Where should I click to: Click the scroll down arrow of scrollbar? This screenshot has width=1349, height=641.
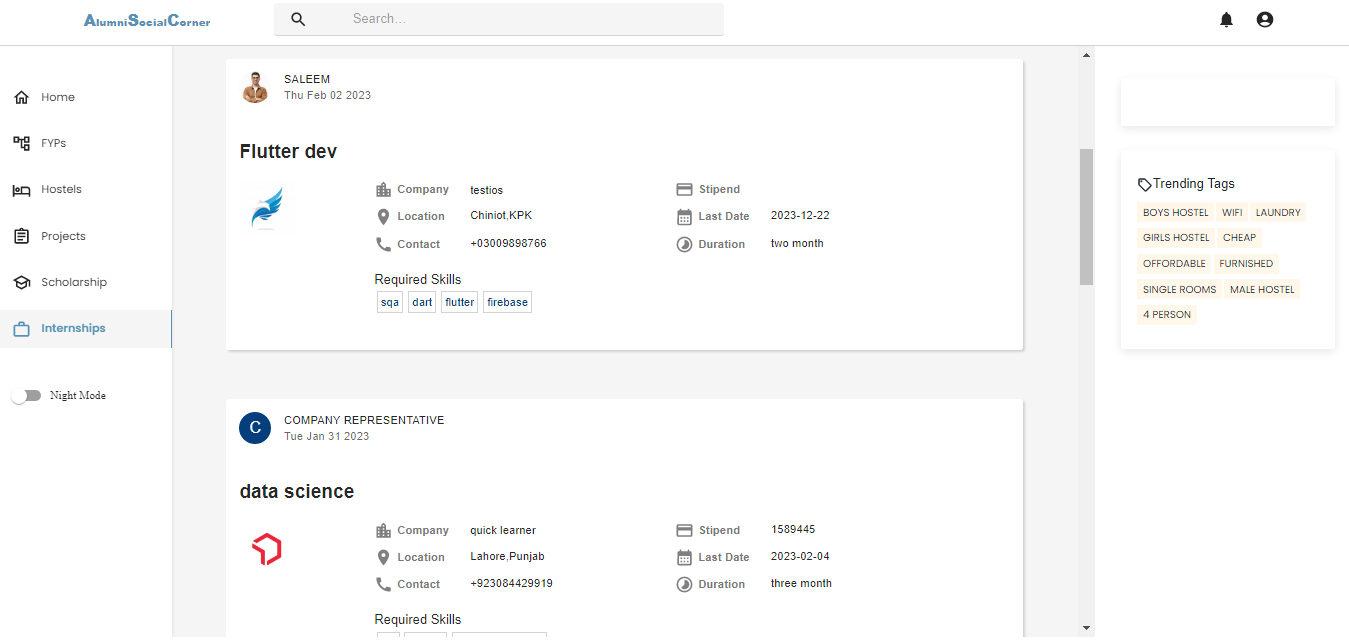point(1086,627)
